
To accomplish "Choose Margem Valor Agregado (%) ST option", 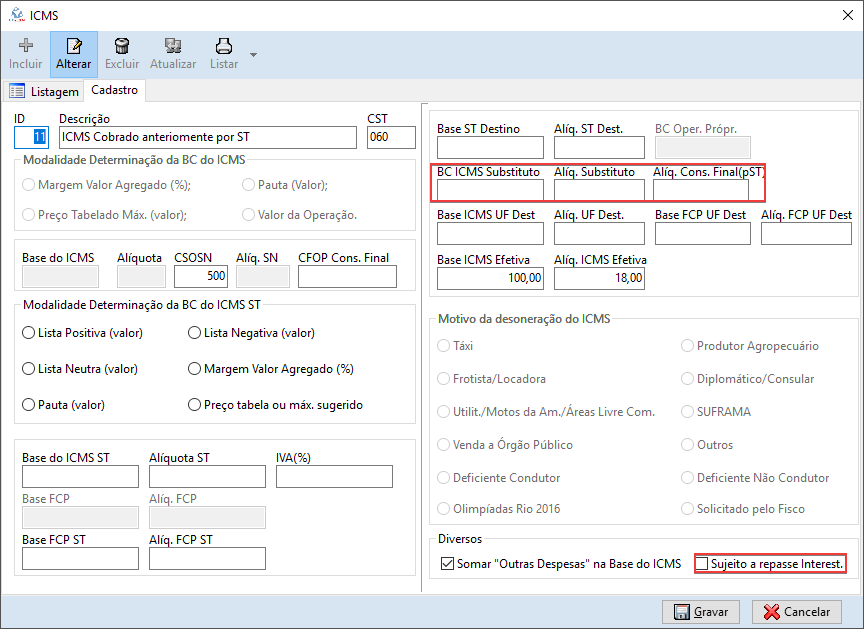I will point(194,369).
